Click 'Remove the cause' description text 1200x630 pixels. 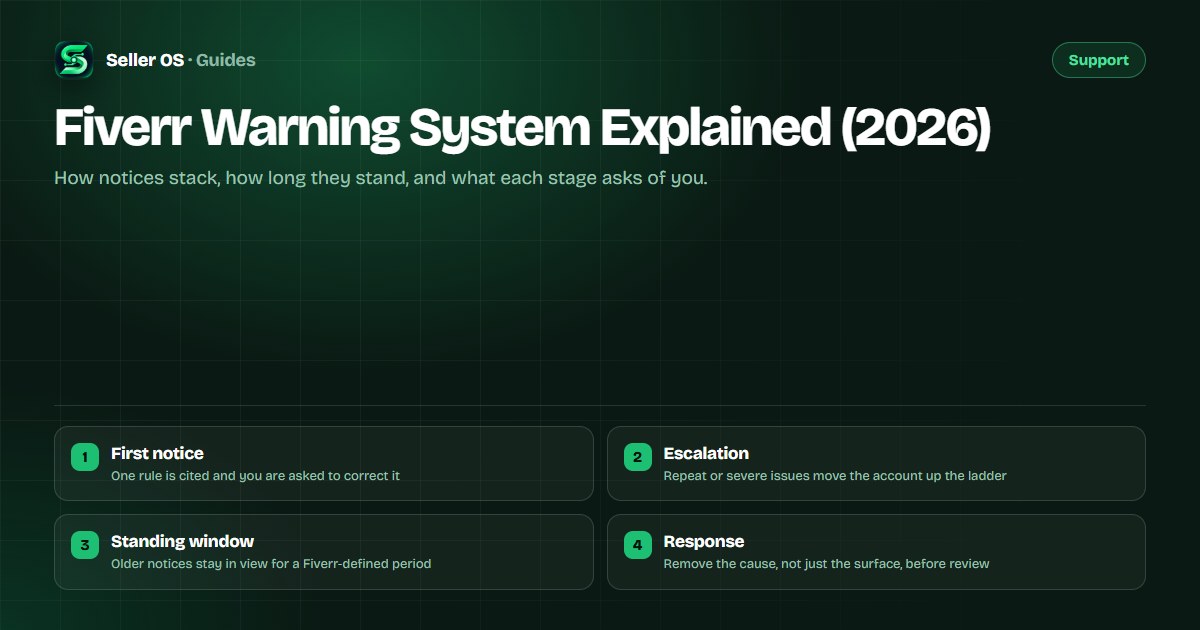[x=826, y=564]
